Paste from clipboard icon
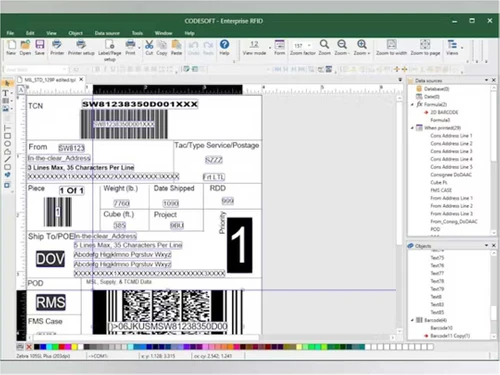The image size is (500, 375). click(x=176, y=44)
